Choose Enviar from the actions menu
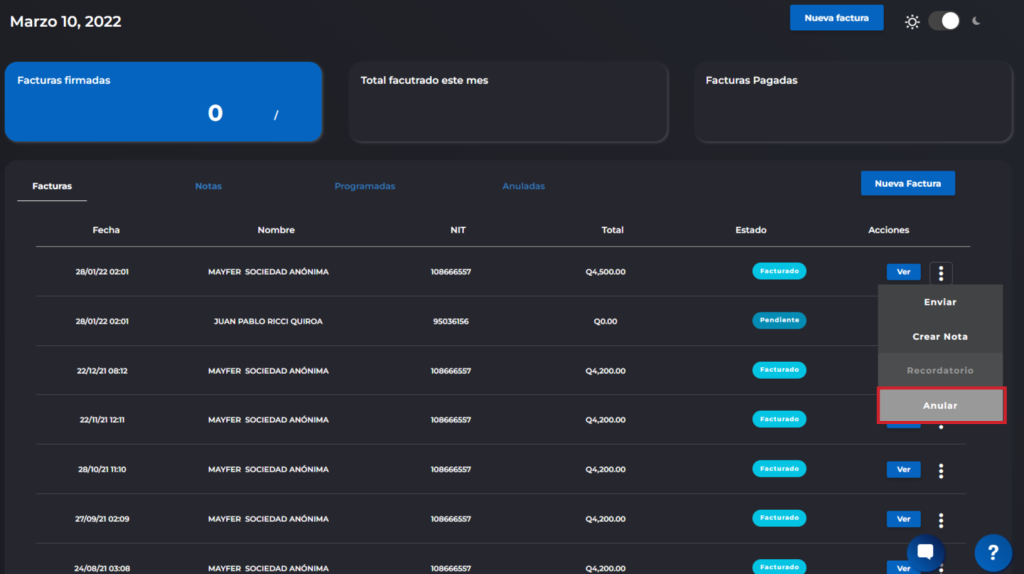 pos(940,302)
